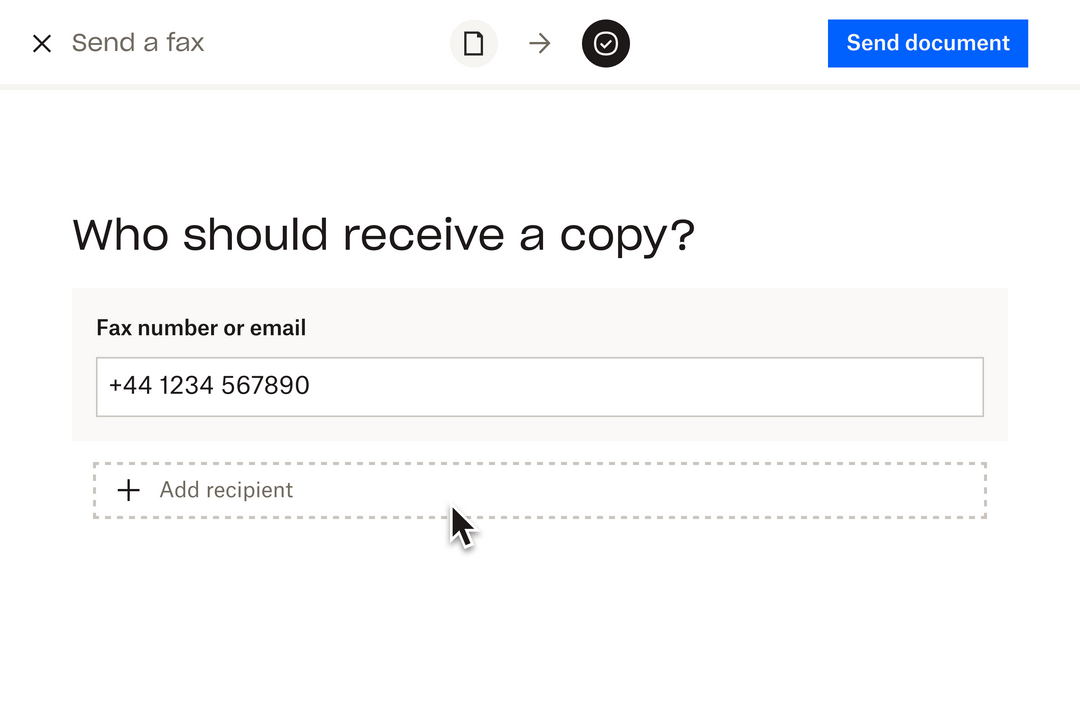
Task: Click the dashed Add recipient row
Action: tap(540, 490)
